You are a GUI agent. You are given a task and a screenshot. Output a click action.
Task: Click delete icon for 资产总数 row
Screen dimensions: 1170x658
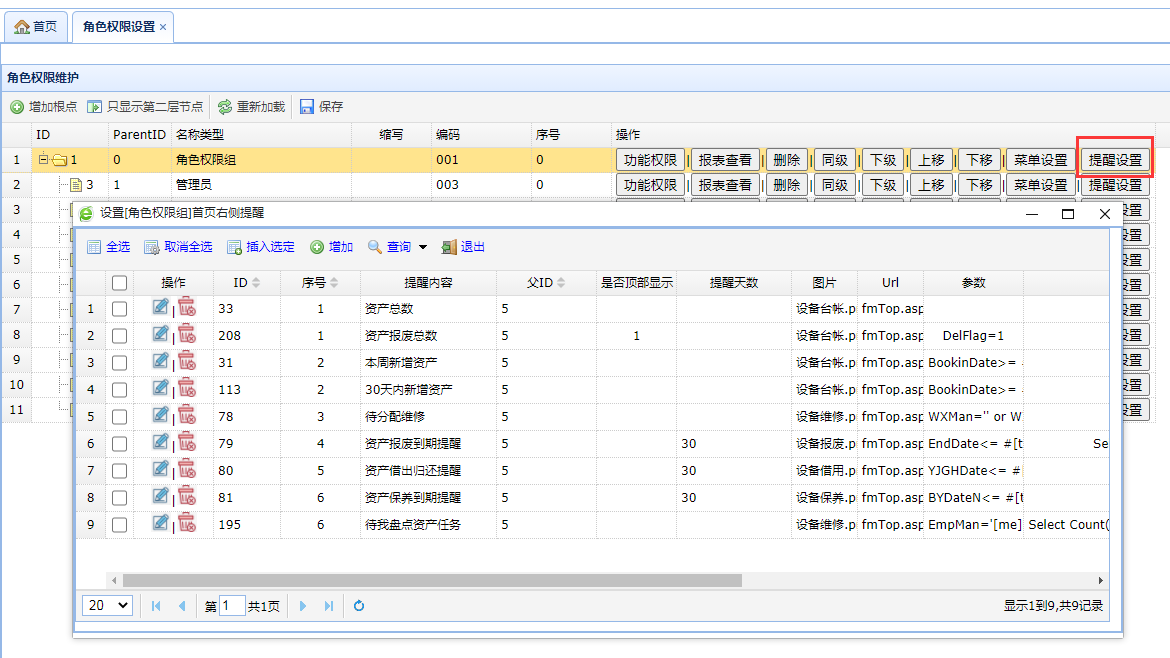coord(187,307)
